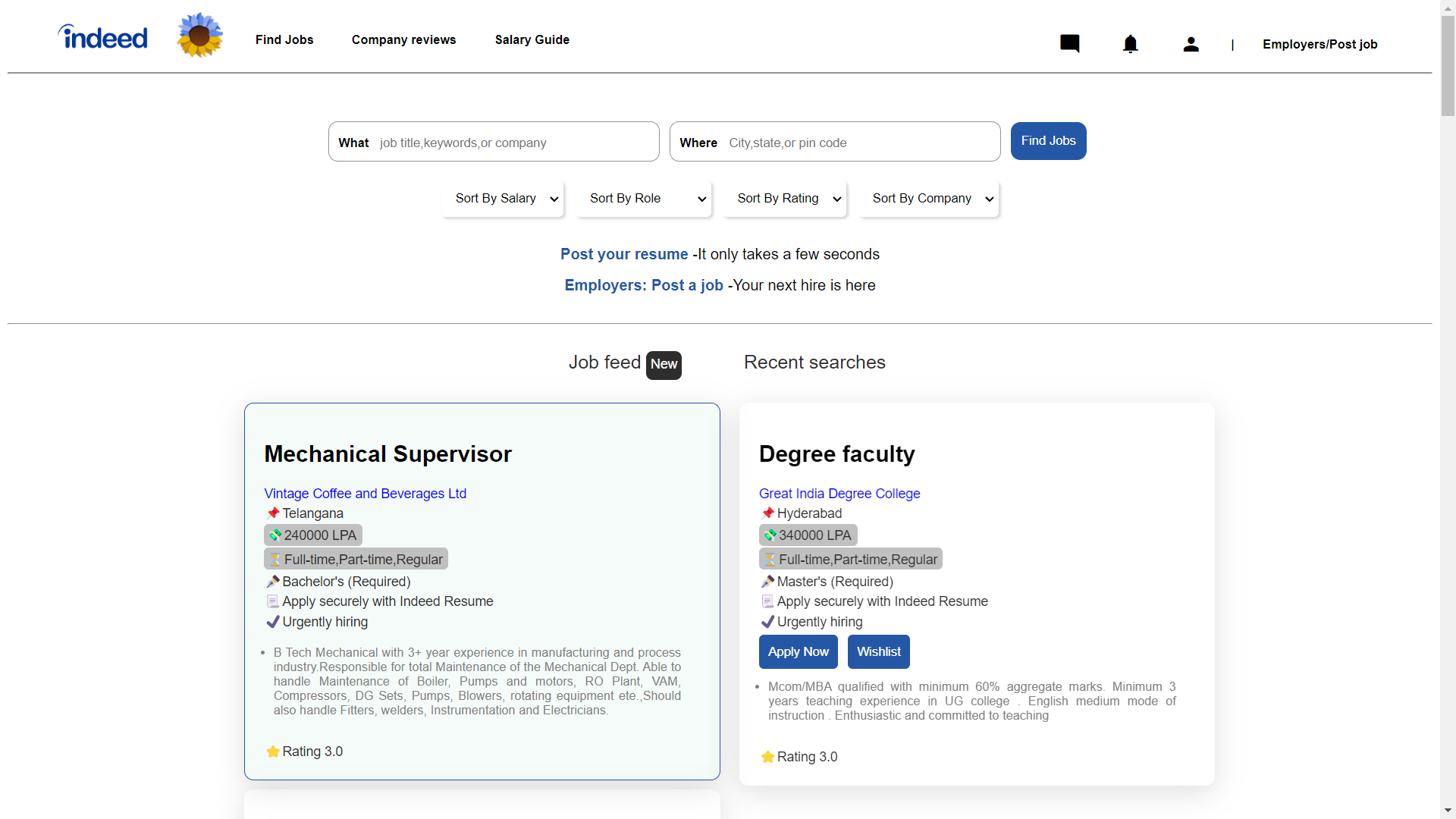Open the Sort By Salary dropdown
The height and width of the screenshot is (819, 1456).
[x=504, y=199]
